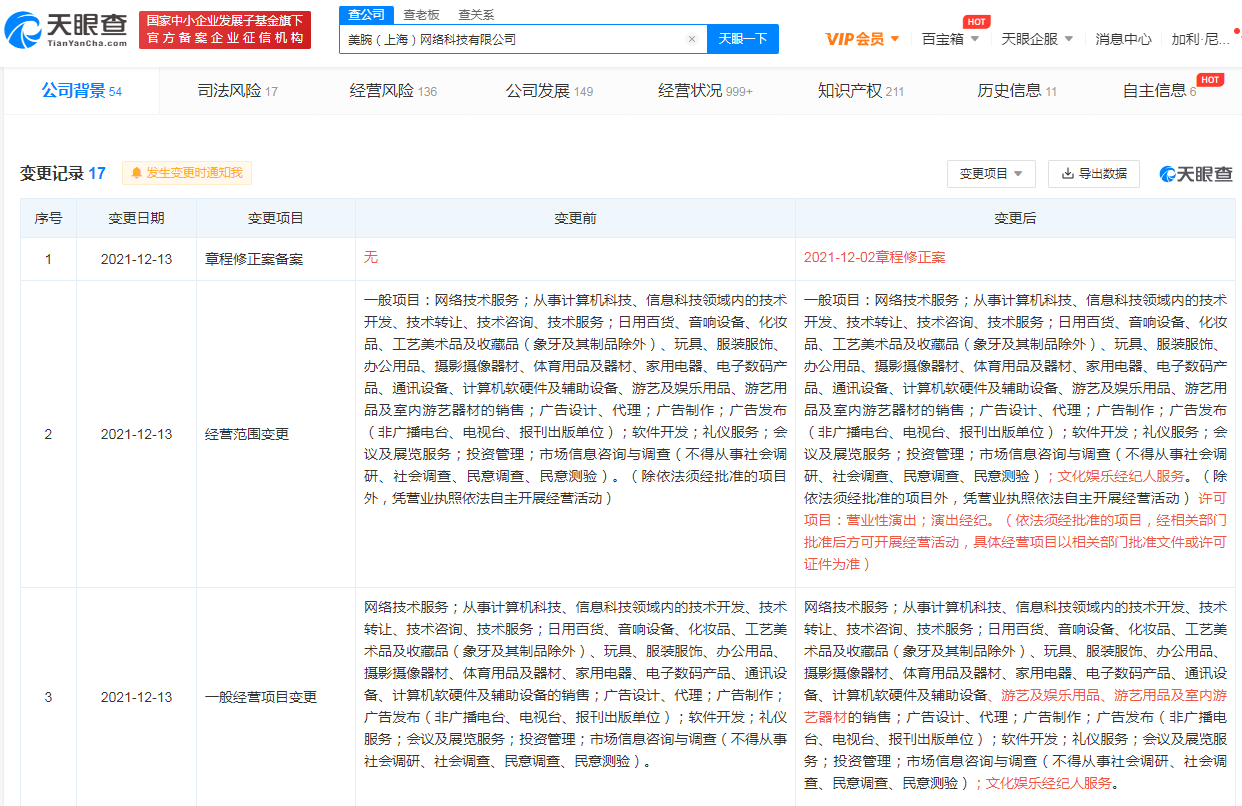Open the 知识产权 tab

click(x=861, y=91)
